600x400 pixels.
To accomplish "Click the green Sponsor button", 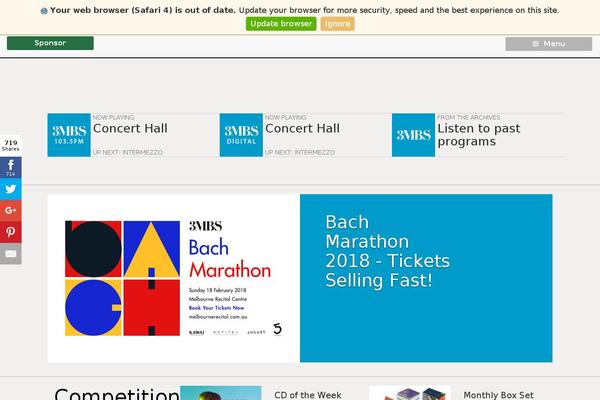I will tap(50, 43).
